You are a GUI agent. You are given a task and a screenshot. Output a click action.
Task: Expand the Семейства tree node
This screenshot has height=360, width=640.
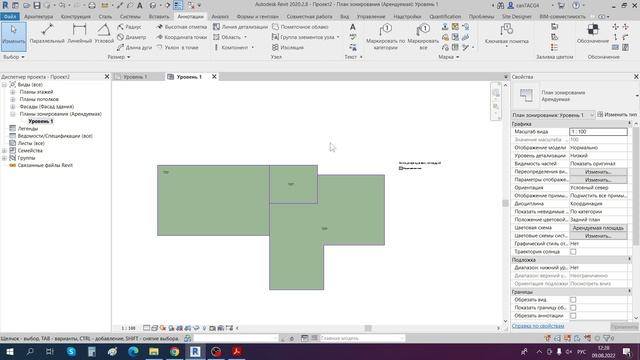coord(4,151)
